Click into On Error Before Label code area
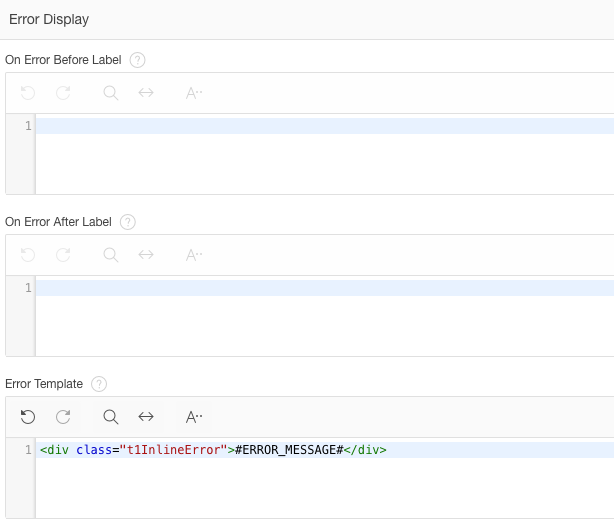Image resolution: width=614 pixels, height=523 pixels. [x=325, y=154]
